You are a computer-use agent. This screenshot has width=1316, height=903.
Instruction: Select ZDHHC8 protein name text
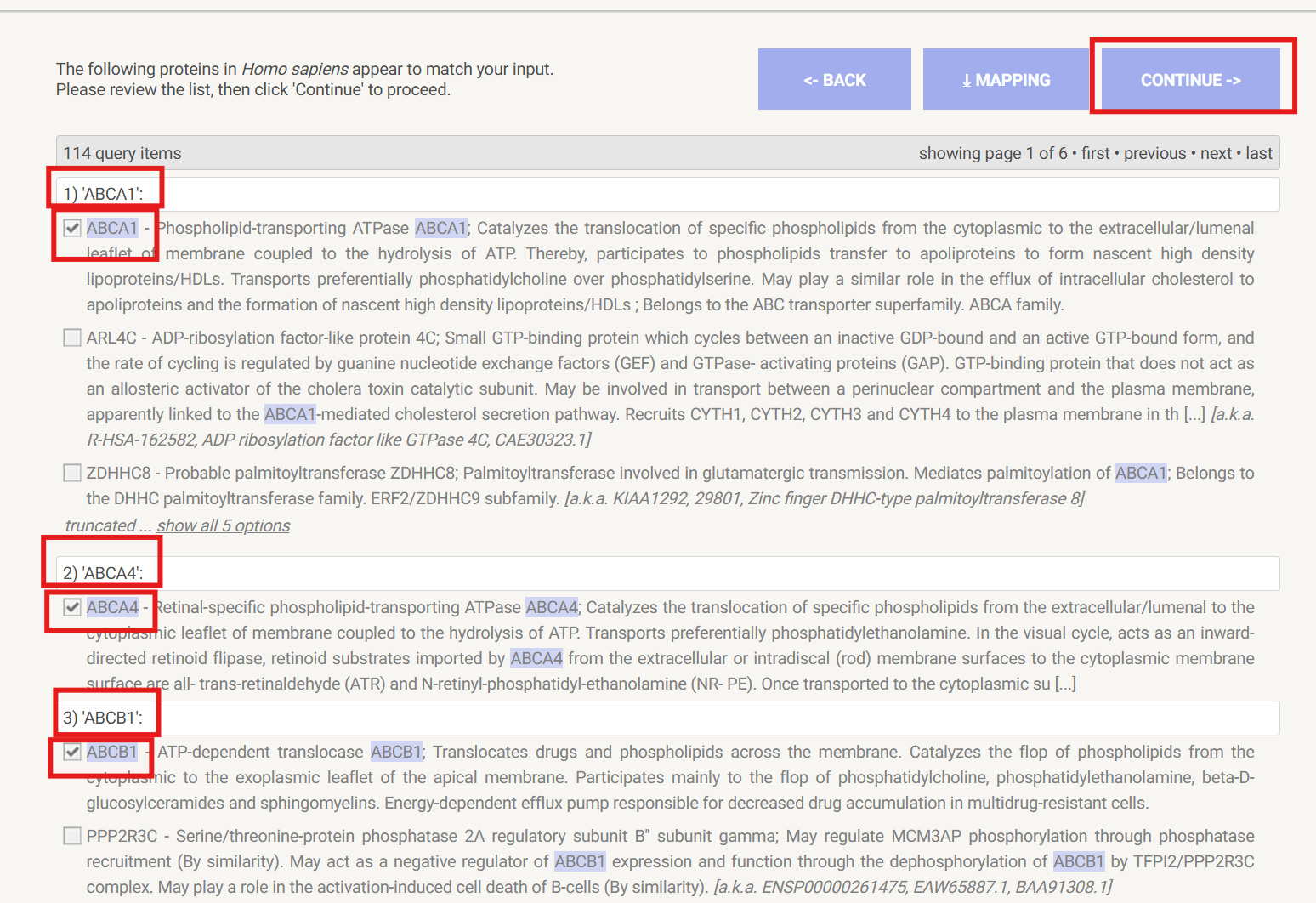pos(118,473)
